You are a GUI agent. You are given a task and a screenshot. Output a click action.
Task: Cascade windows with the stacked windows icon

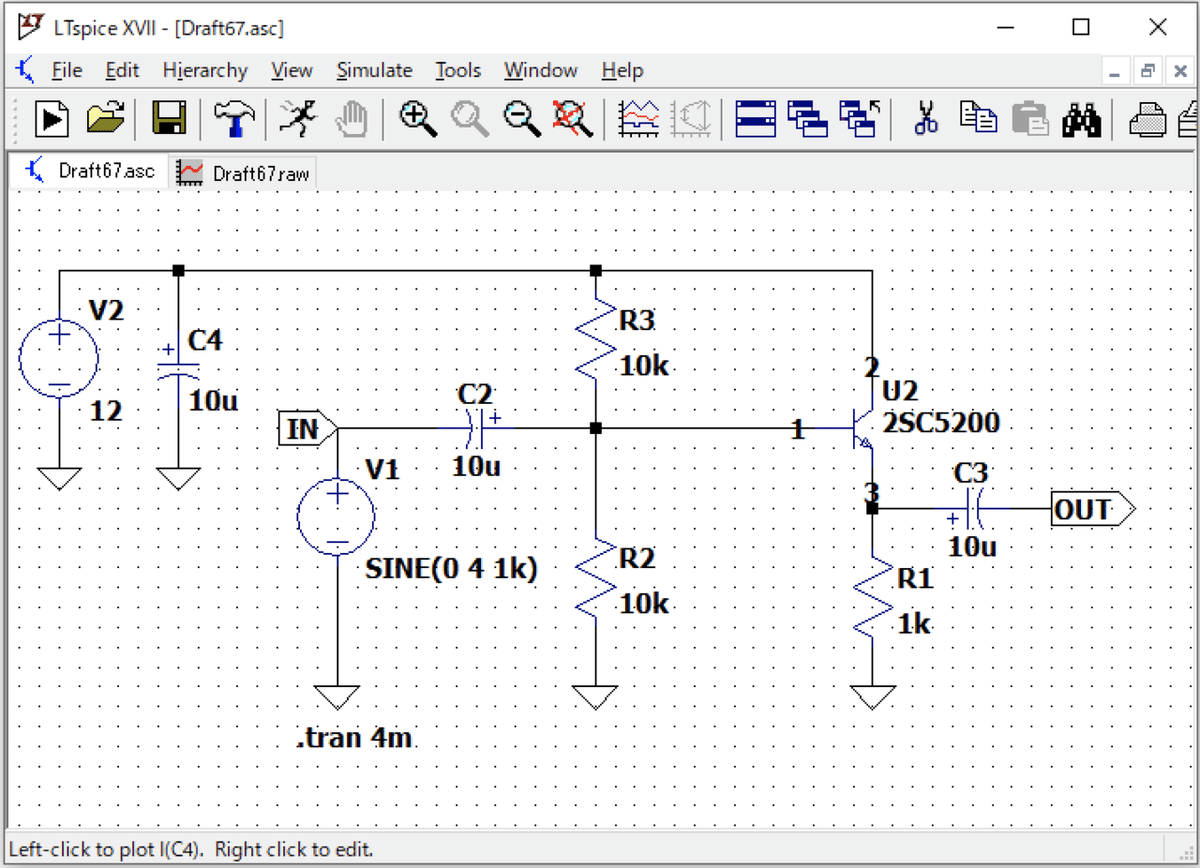(x=809, y=119)
